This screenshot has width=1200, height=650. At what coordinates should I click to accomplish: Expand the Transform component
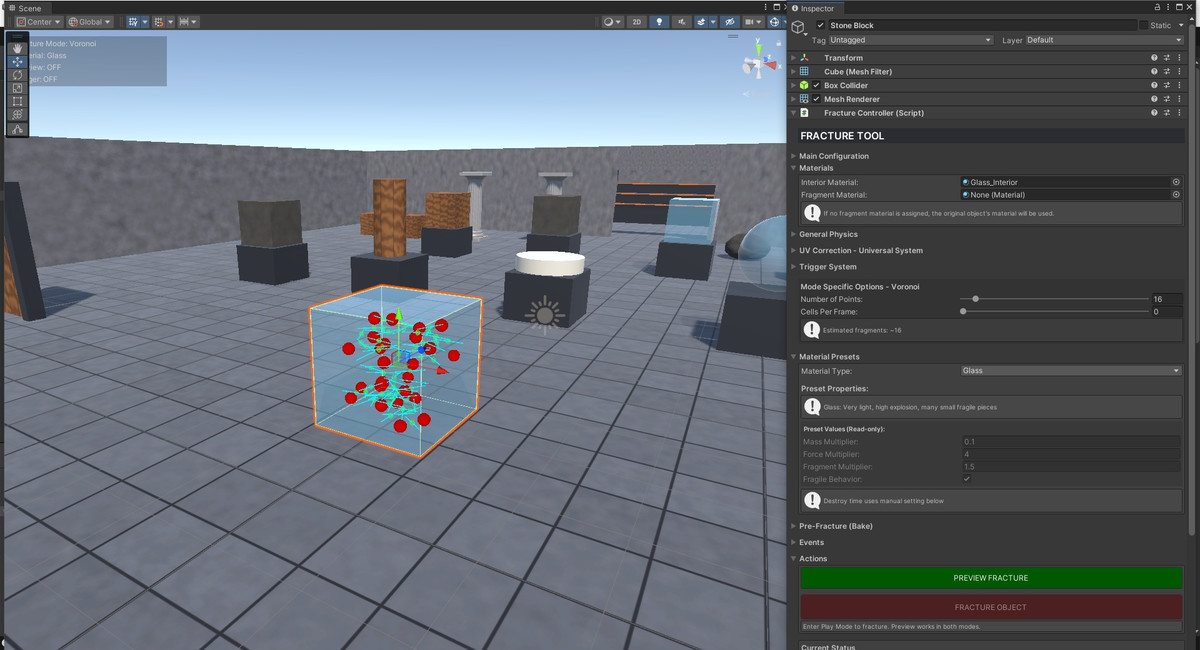[x=794, y=58]
